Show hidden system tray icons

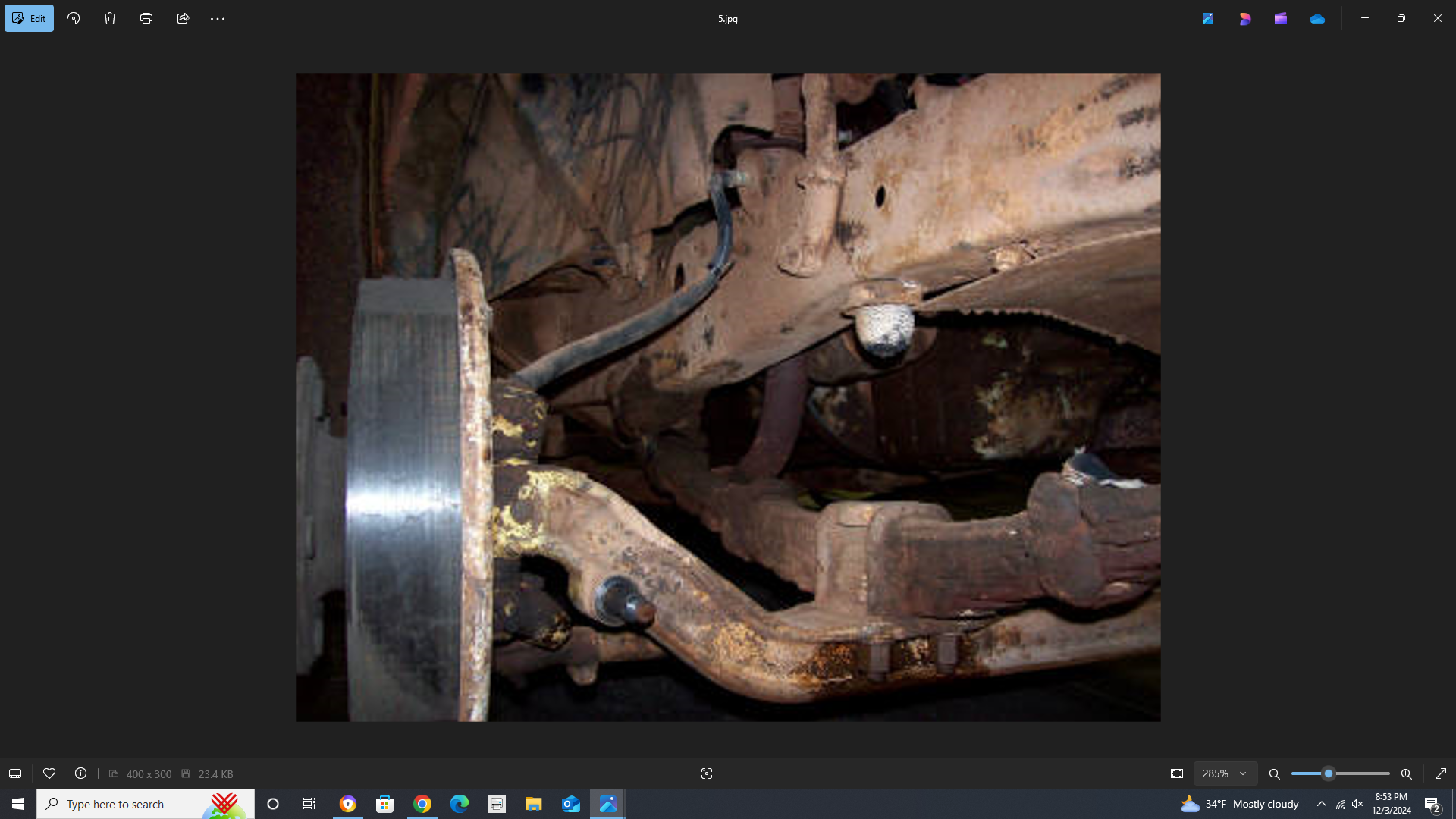[x=1322, y=804]
